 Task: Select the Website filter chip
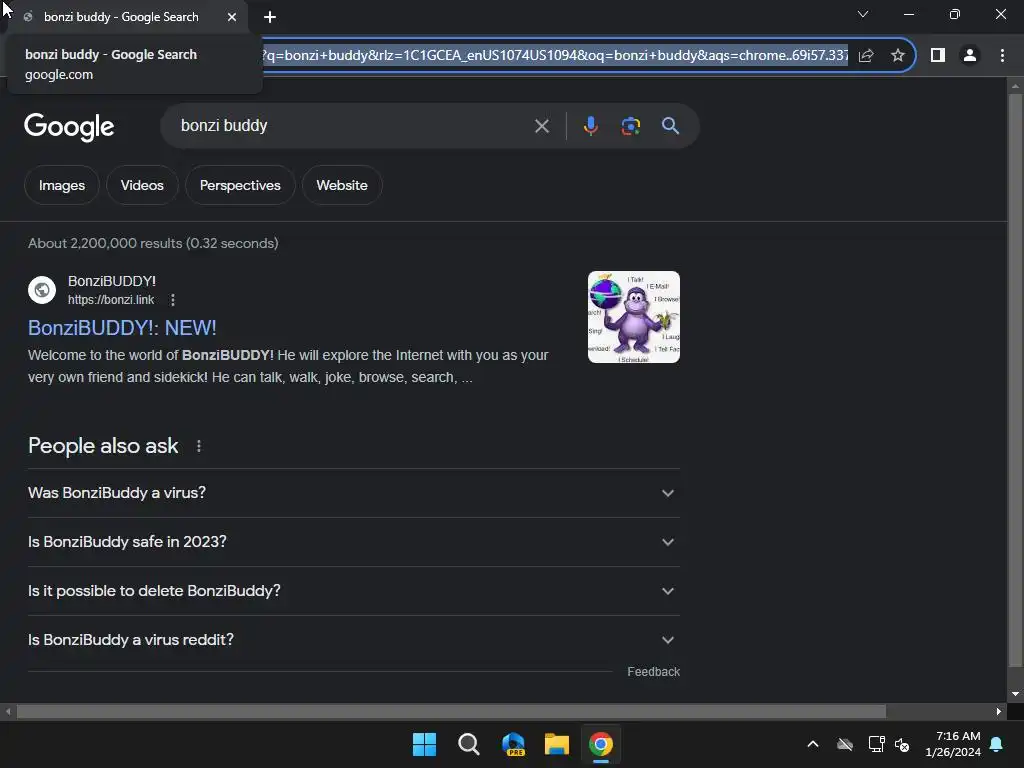[342, 185]
